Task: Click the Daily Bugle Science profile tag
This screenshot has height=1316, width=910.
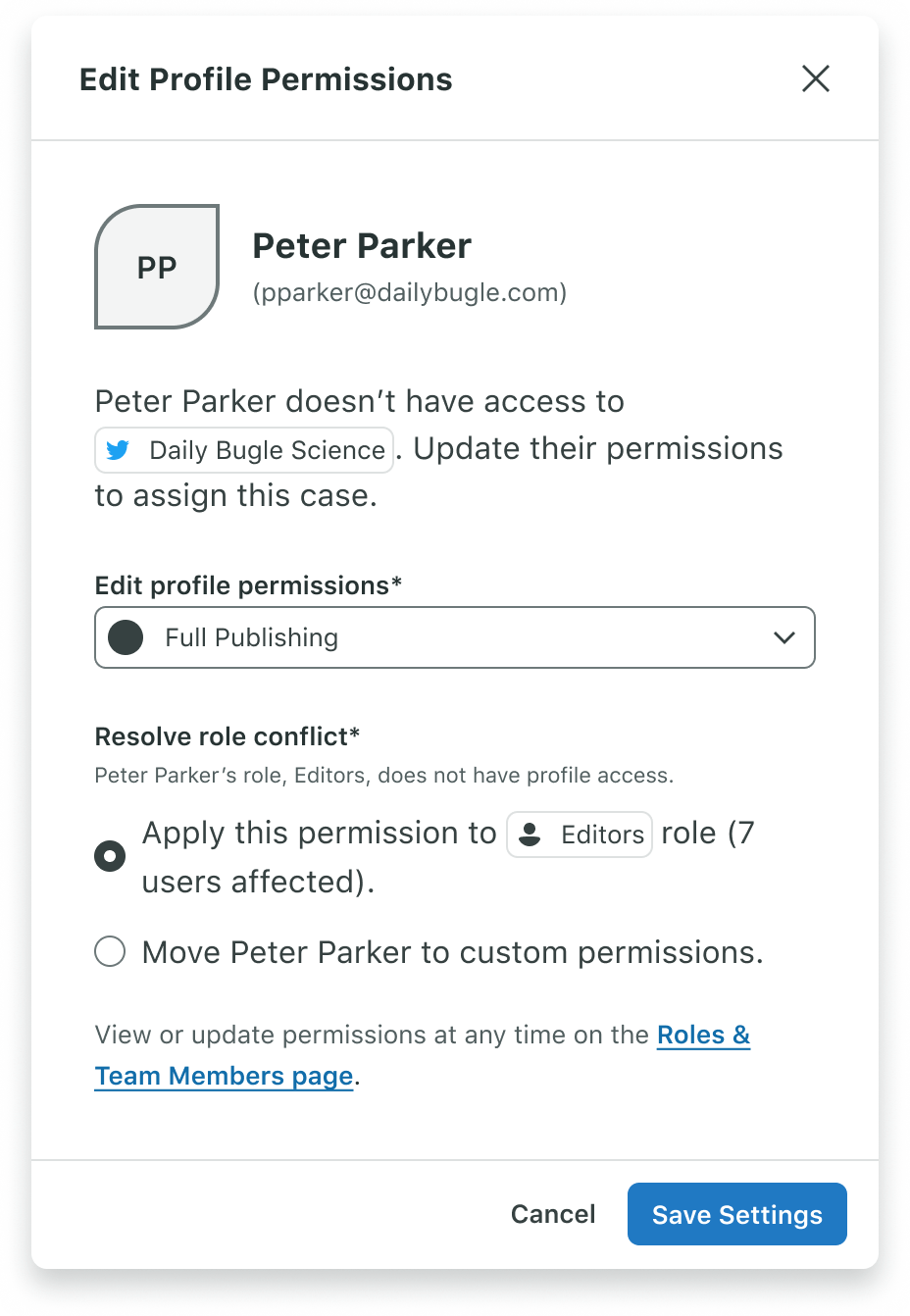Action: tap(244, 450)
